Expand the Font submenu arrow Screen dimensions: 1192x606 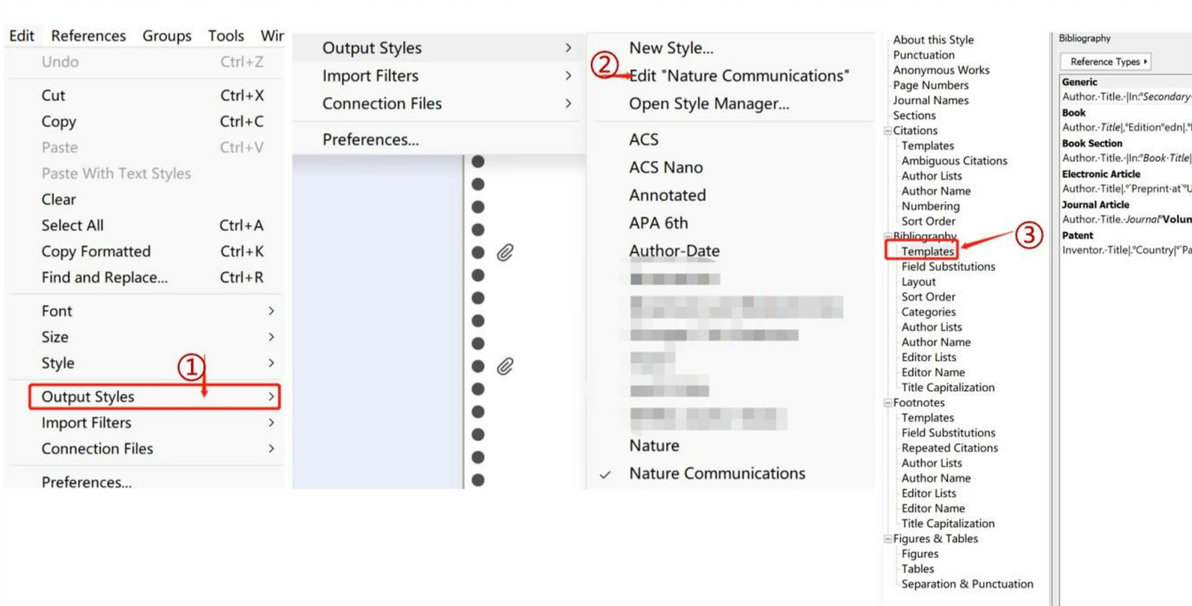tap(271, 311)
